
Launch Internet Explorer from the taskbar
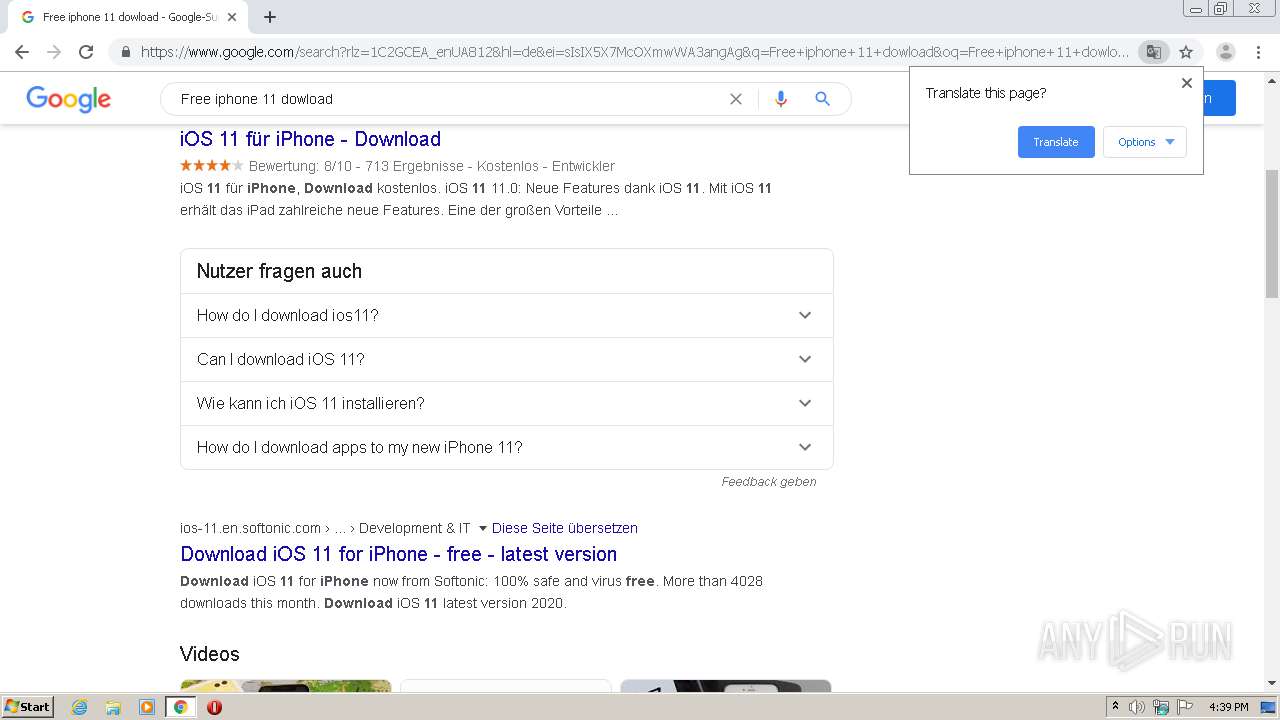79,707
